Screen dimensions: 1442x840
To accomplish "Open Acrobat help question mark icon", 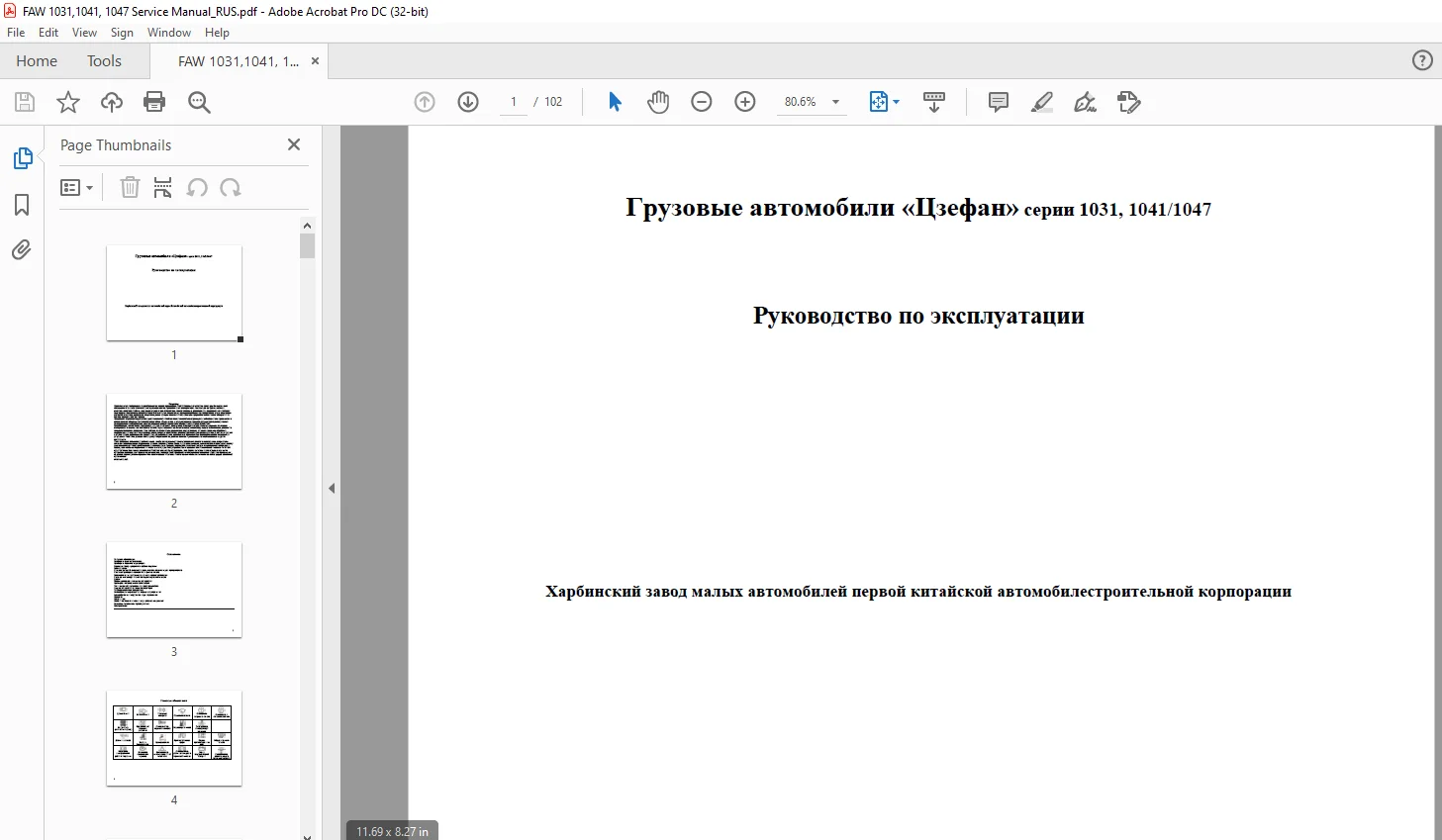I will tap(1422, 60).
